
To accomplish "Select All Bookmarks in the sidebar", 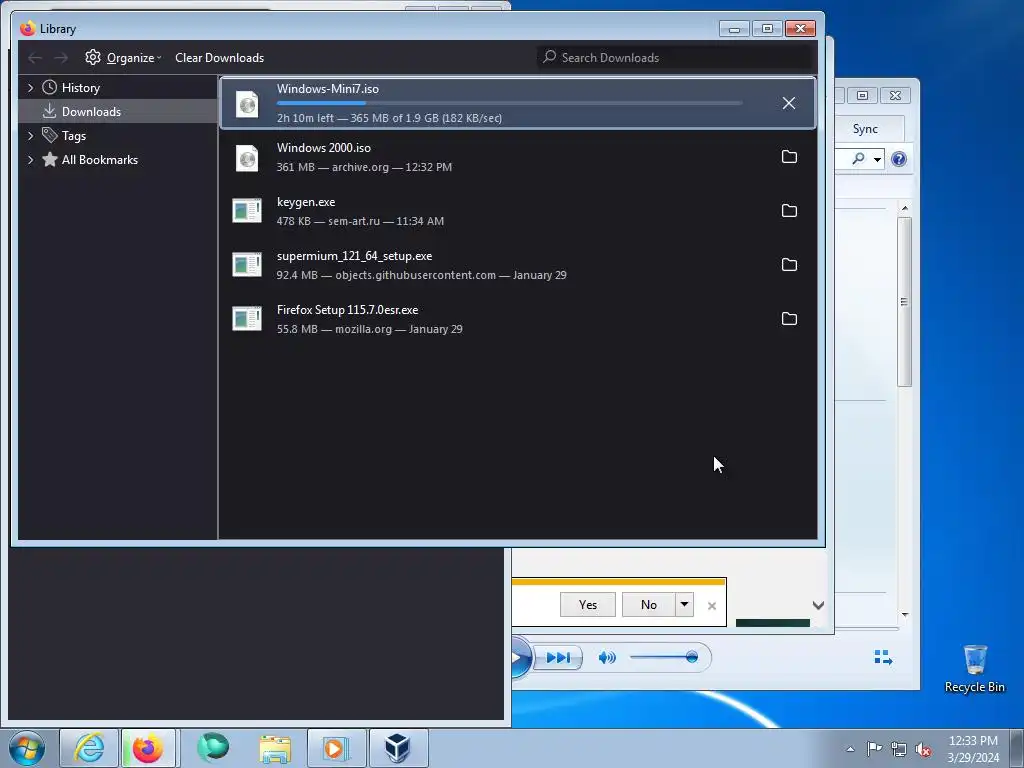I will point(99,160).
